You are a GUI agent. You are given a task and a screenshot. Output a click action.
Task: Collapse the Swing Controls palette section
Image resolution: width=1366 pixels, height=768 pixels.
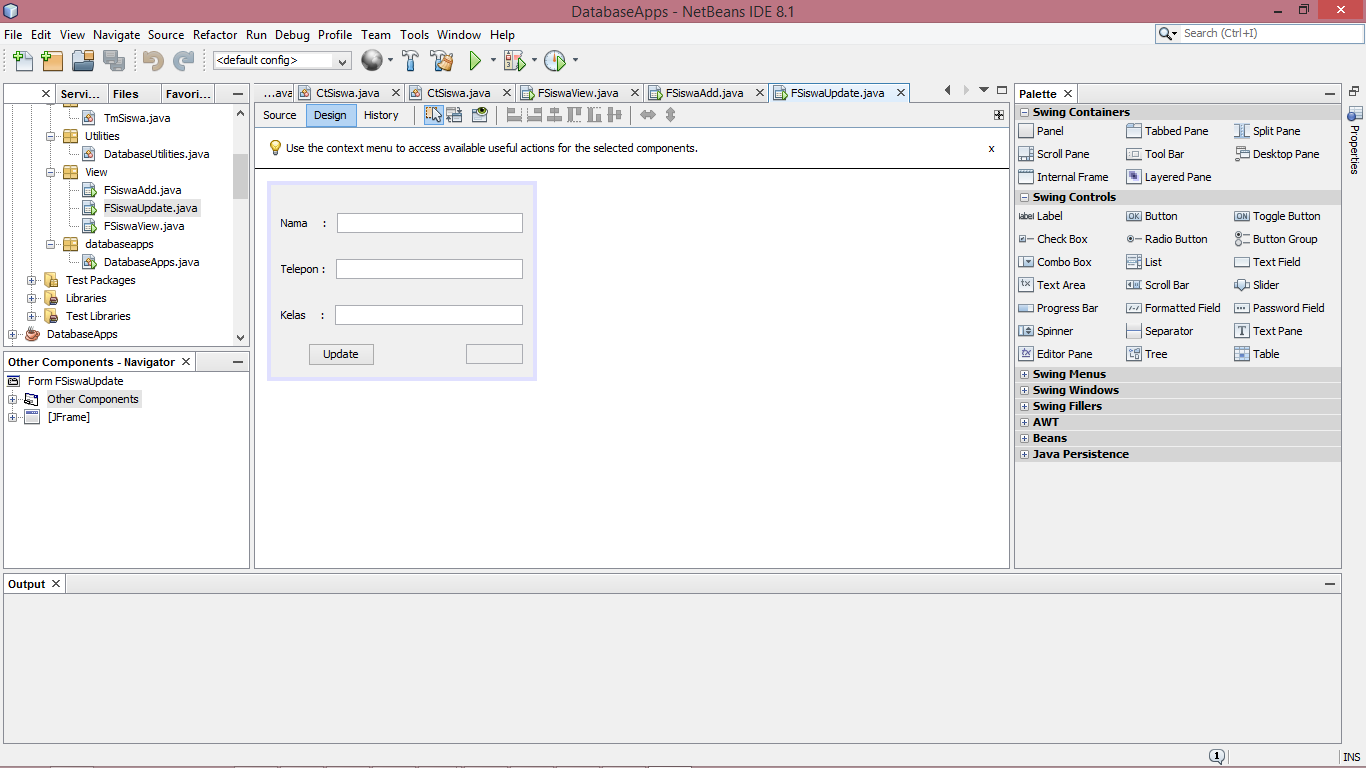[x=1024, y=197]
